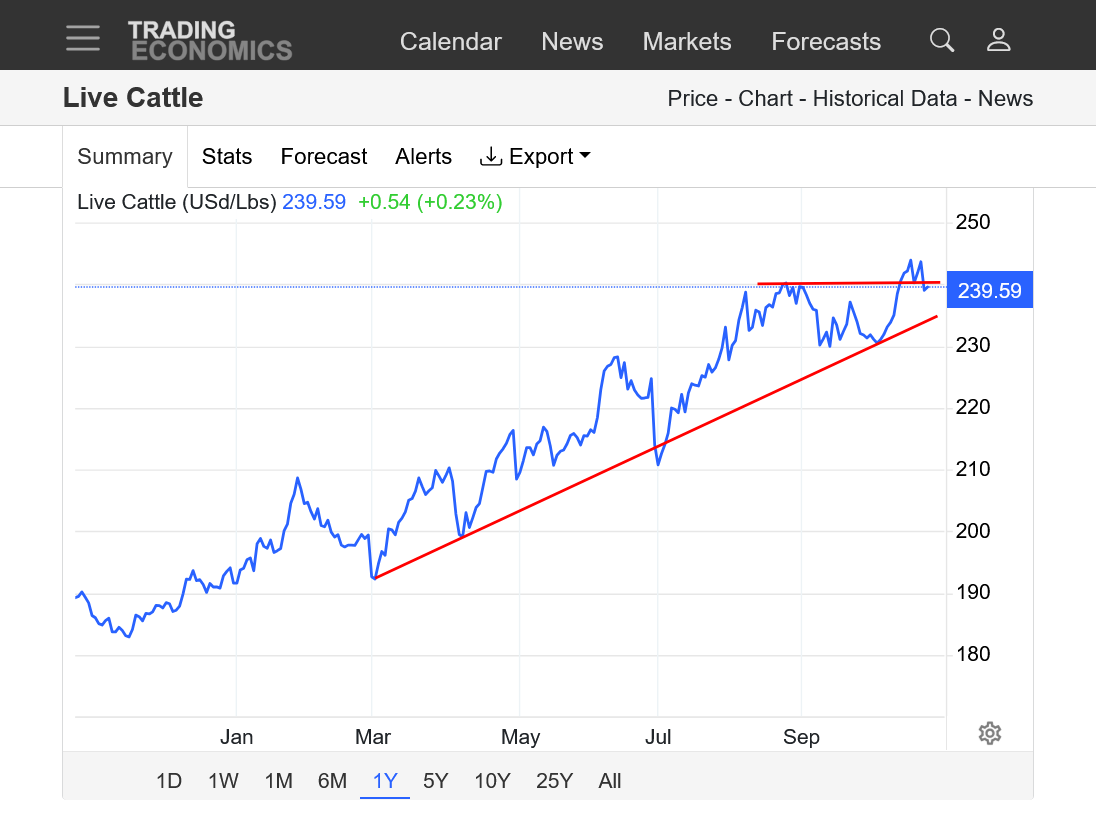1096x820 pixels.
Task: Switch to the Stats tab
Action: coord(227,157)
